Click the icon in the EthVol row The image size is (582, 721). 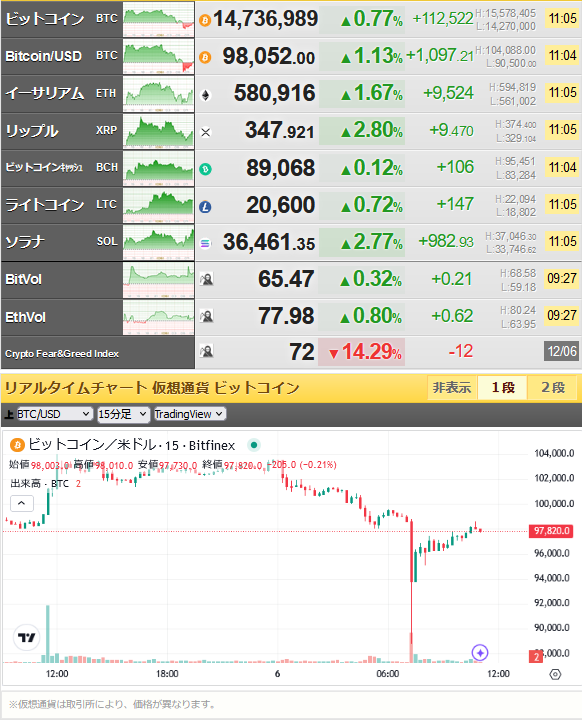point(206,316)
